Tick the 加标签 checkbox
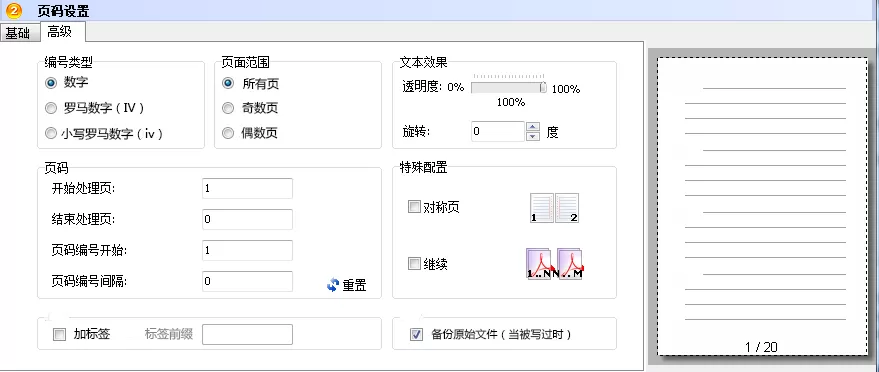 click(59, 335)
